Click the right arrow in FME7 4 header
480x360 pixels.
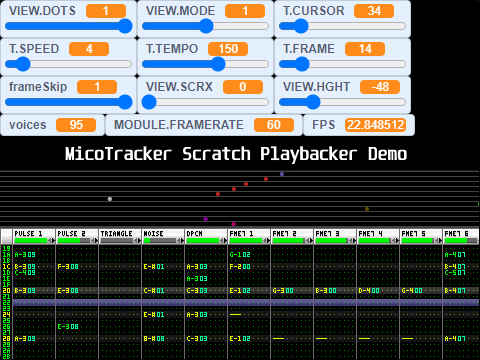tap(397, 240)
